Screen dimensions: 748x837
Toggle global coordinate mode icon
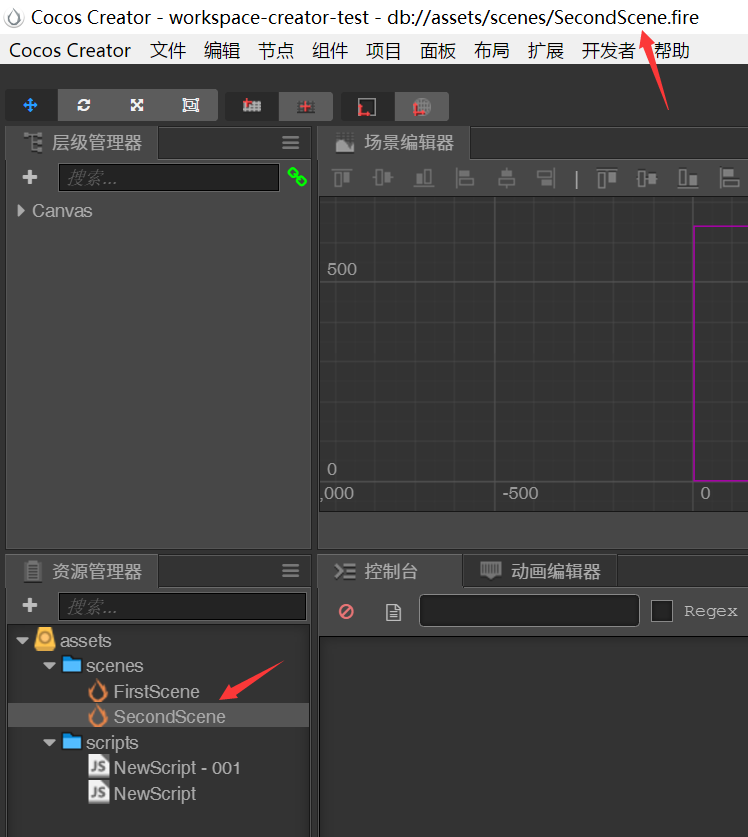click(x=422, y=106)
